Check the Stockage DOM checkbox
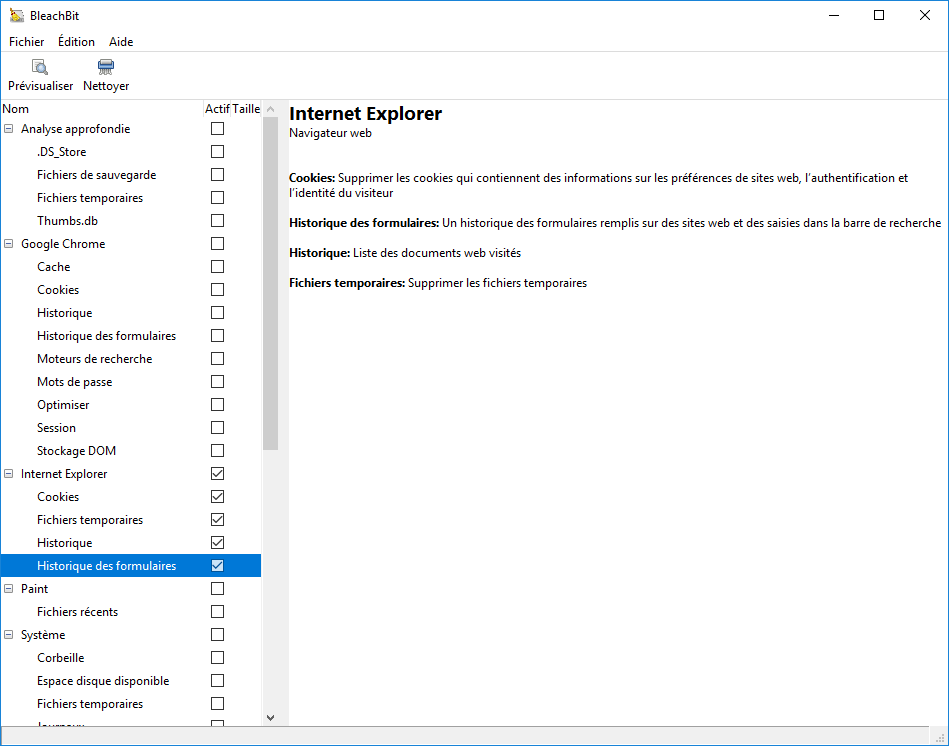 [x=217, y=451]
